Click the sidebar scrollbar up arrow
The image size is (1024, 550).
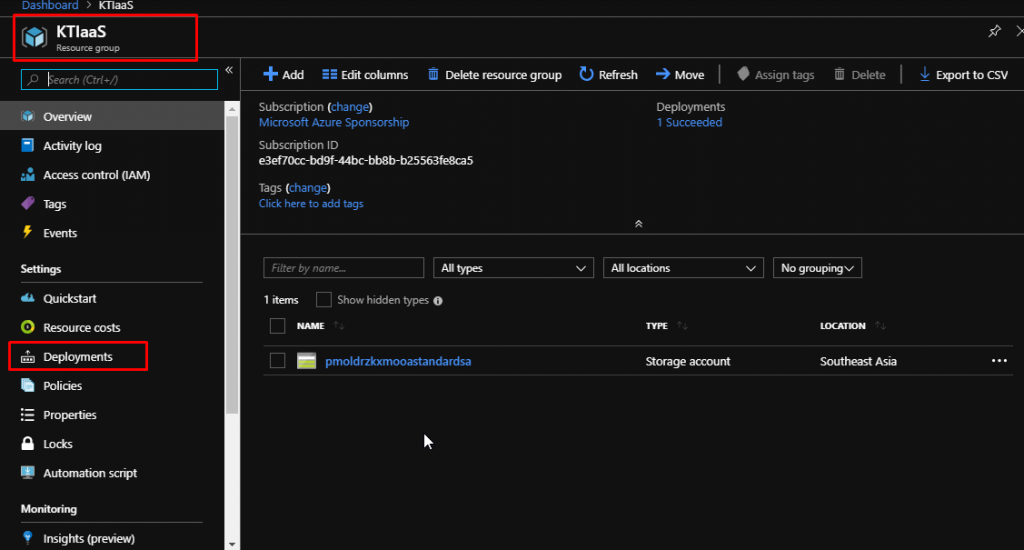[x=232, y=109]
